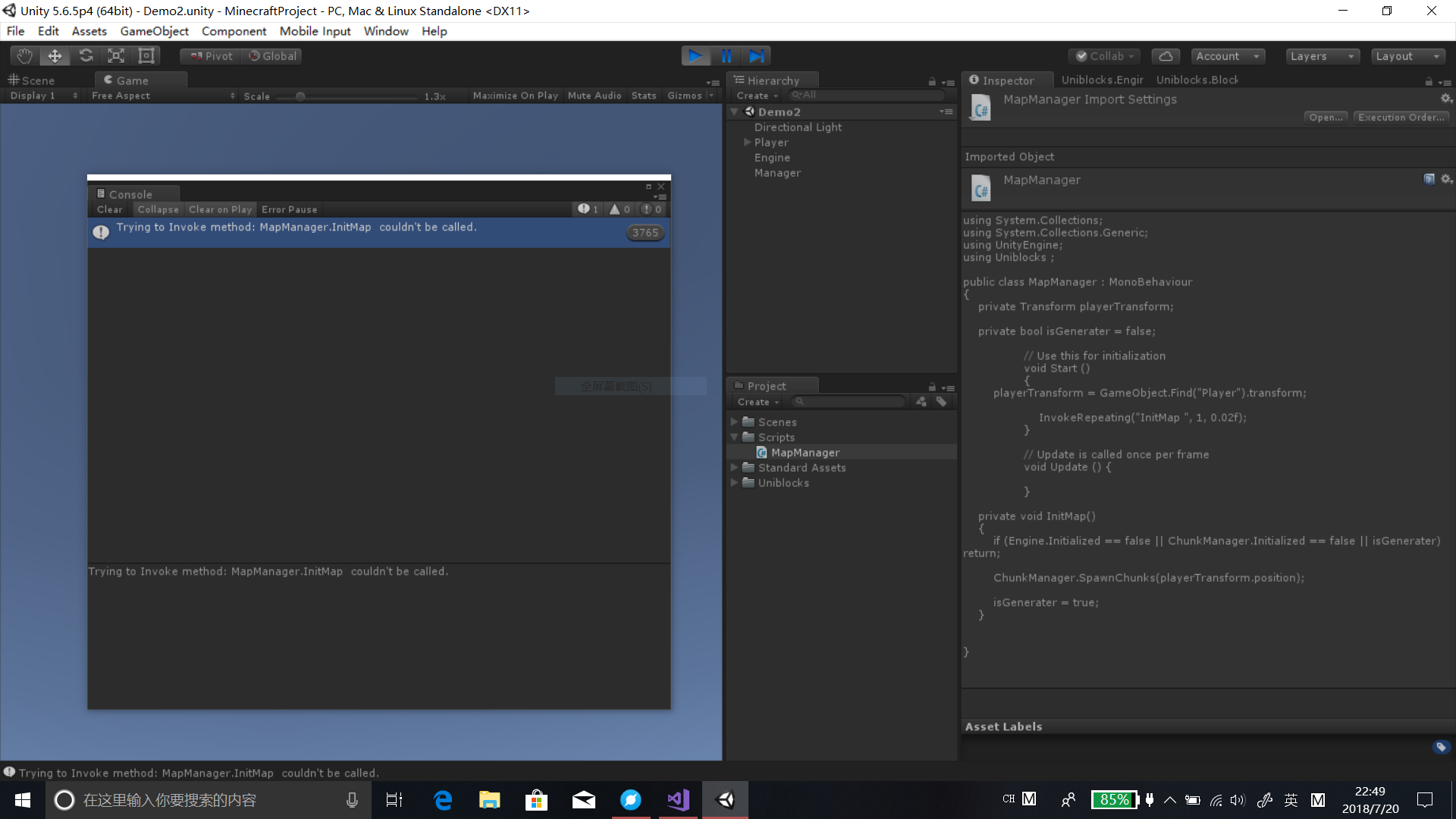Viewport: 1456px width, 819px height.
Task: Advance one frame with the Step button
Action: [x=757, y=56]
